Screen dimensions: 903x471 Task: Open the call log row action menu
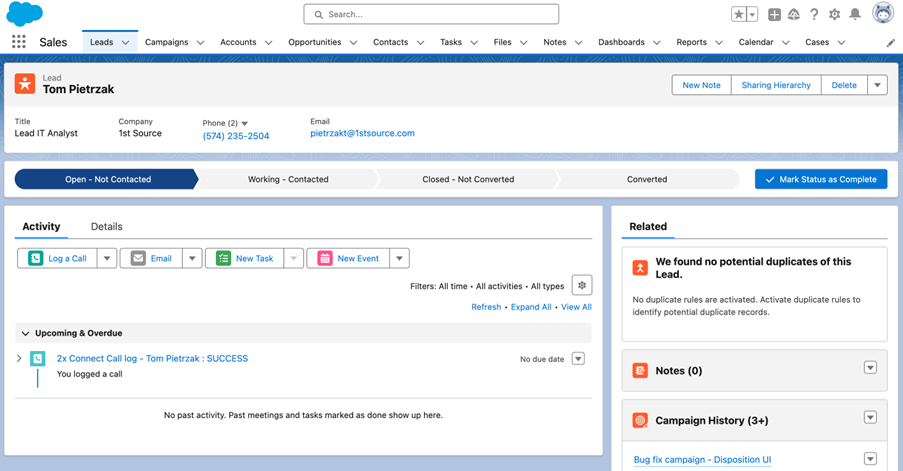coord(578,359)
